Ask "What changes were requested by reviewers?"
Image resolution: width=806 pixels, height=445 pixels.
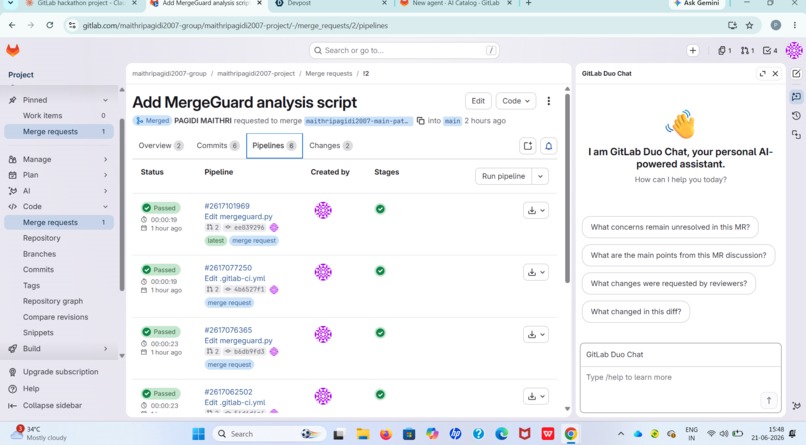point(668,283)
